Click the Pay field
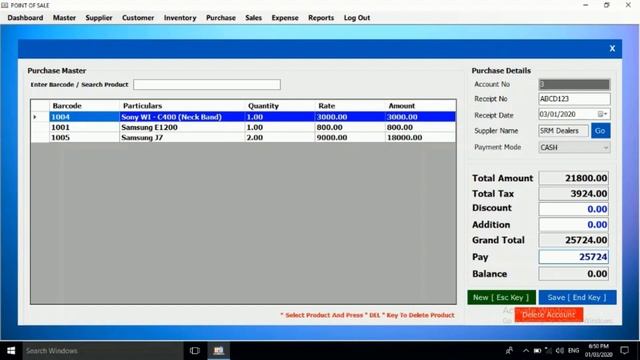640x360 pixels. pyautogui.click(x=573, y=257)
